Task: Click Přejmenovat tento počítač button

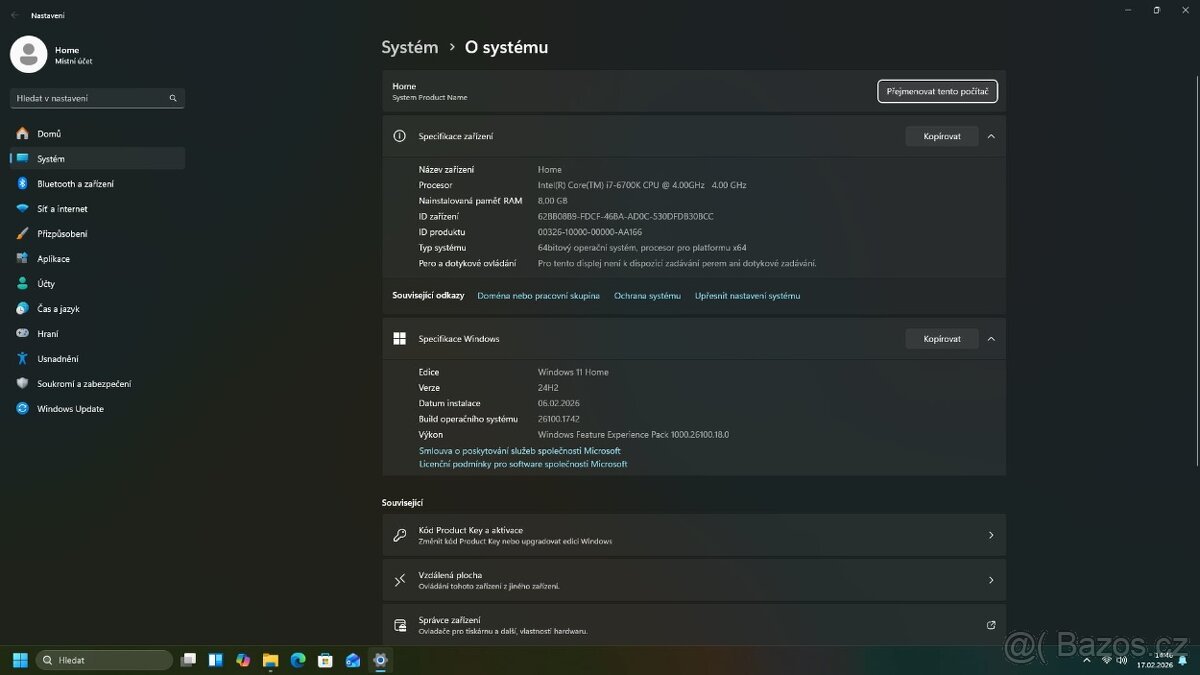Action: (x=937, y=91)
